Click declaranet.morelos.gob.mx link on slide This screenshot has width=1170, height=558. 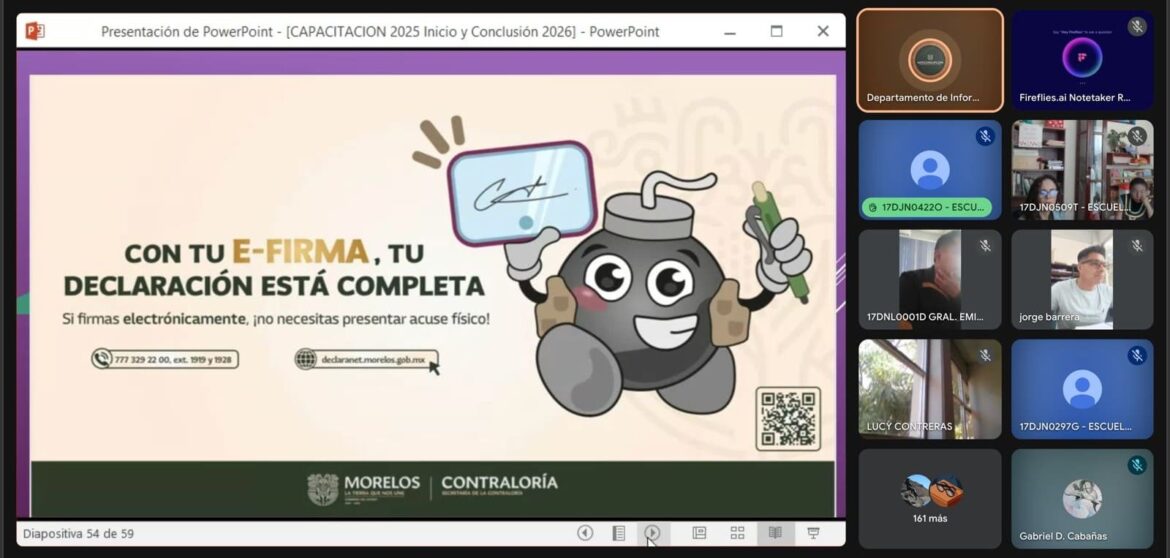point(366,359)
